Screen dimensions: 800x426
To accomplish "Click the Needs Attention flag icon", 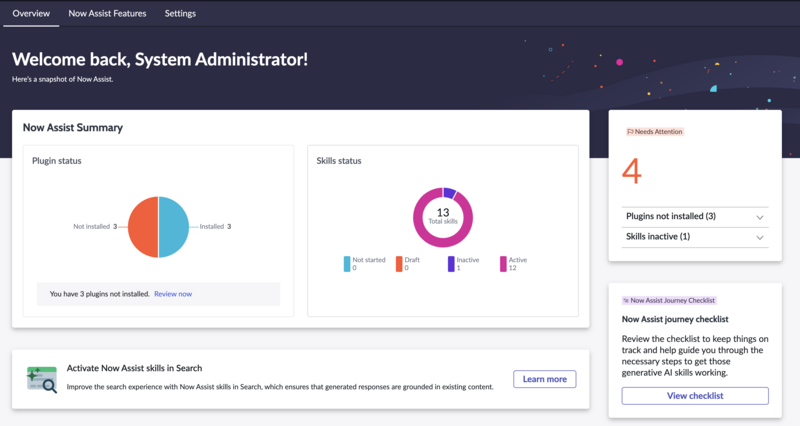I will [630, 132].
